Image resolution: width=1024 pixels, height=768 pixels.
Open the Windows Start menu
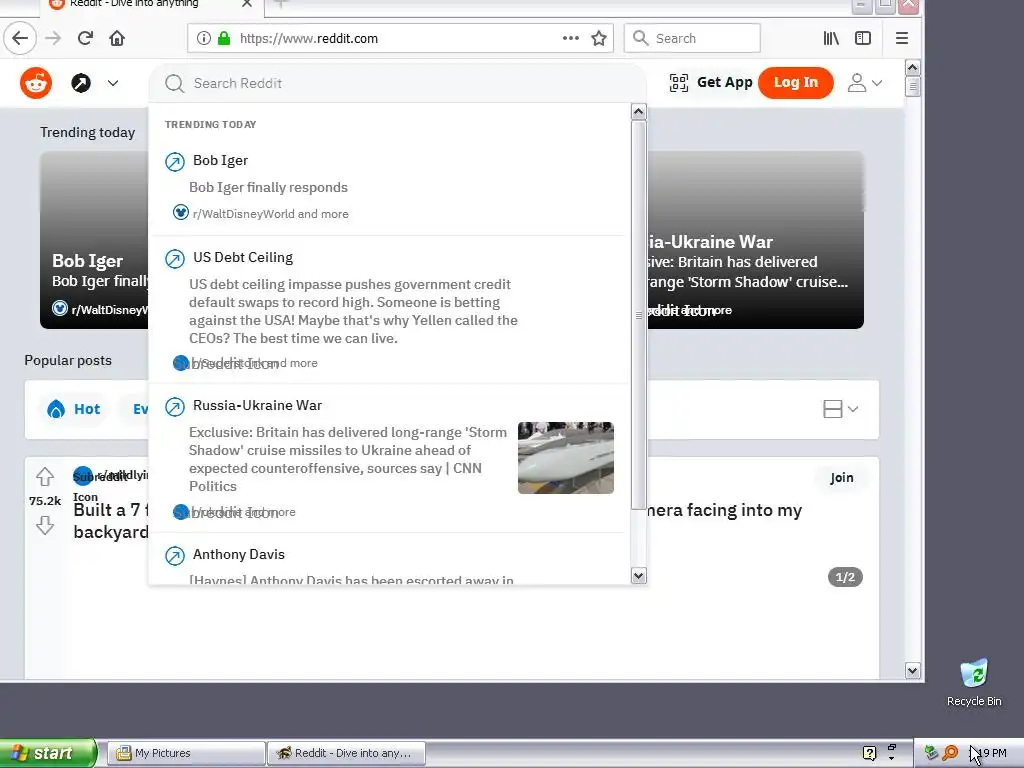(x=48, y=753)
